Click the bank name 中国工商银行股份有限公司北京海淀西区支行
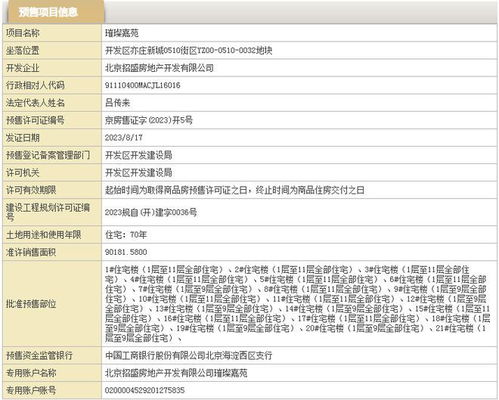499x400 pixels. point(189,355)
